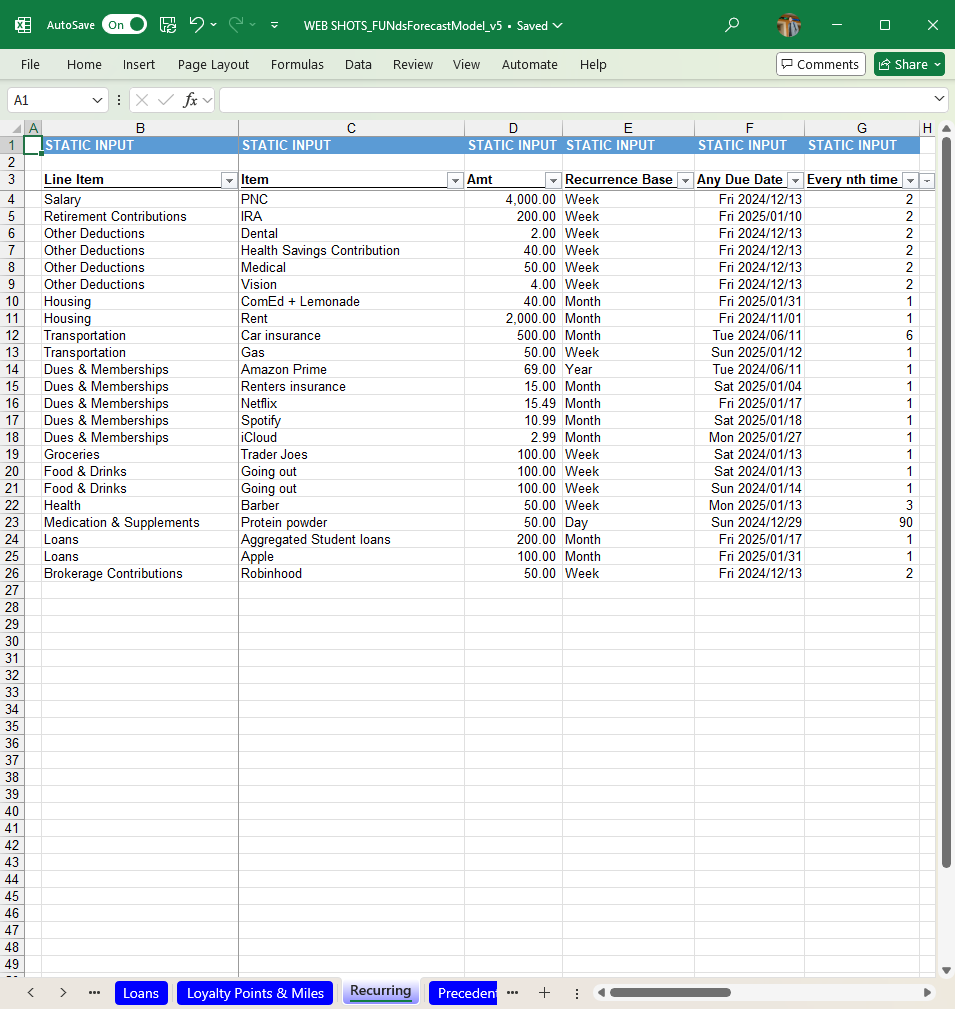This screenshot has width=955, height=1009.
Task: Click the Year recurrence cell
Action: [628, 369]
